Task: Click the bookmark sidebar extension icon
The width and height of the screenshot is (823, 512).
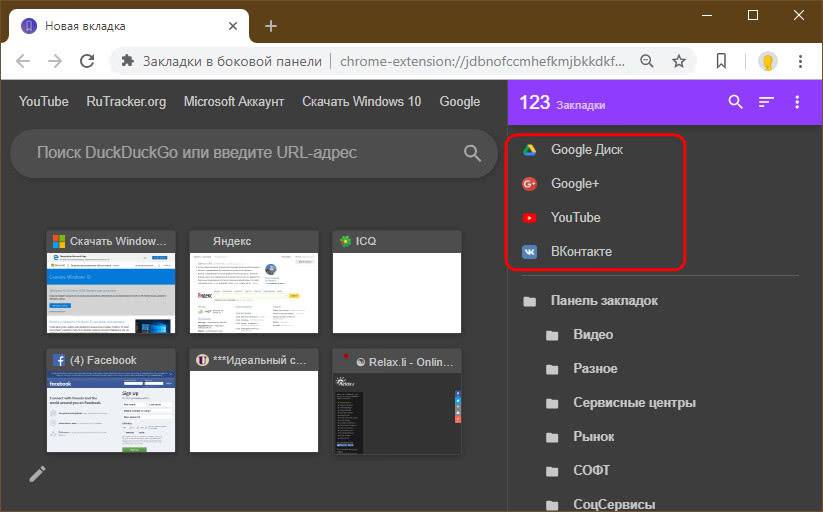Action: click(x=721, y=61)
